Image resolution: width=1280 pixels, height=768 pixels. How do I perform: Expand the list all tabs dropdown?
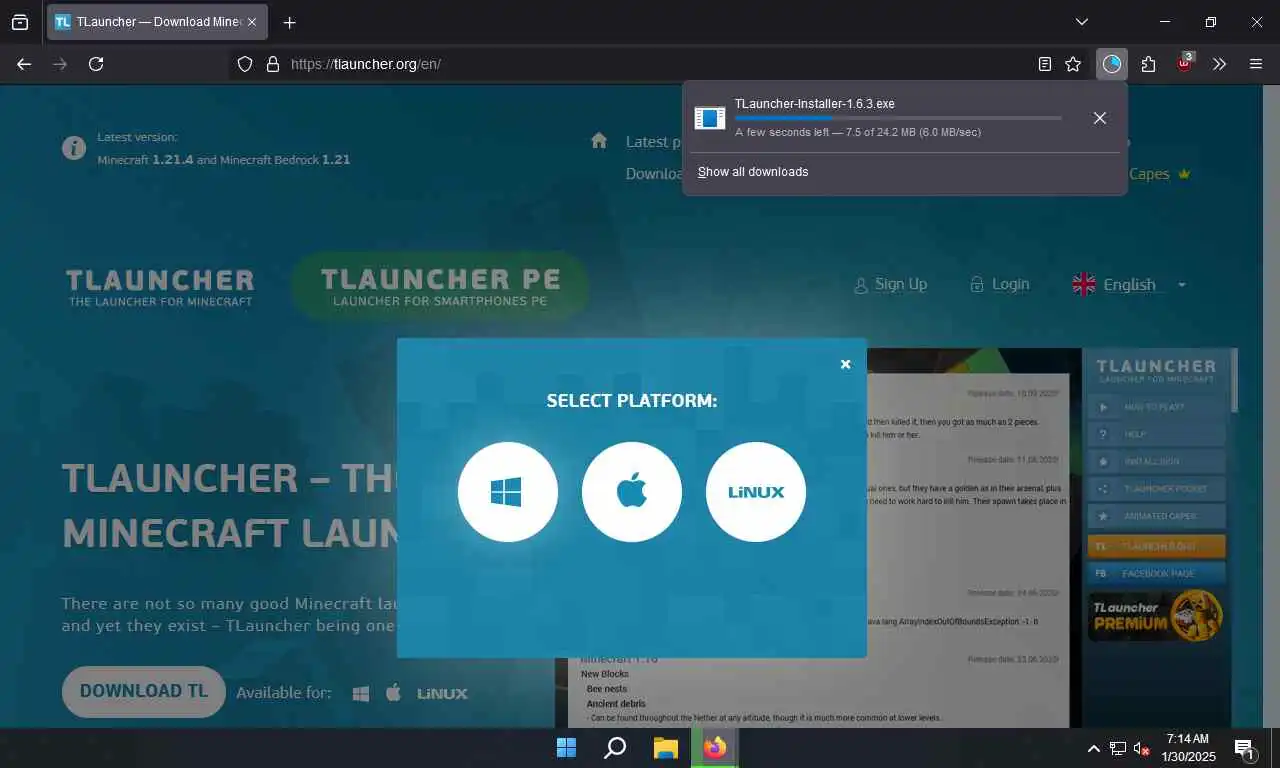pos(1082,22)
